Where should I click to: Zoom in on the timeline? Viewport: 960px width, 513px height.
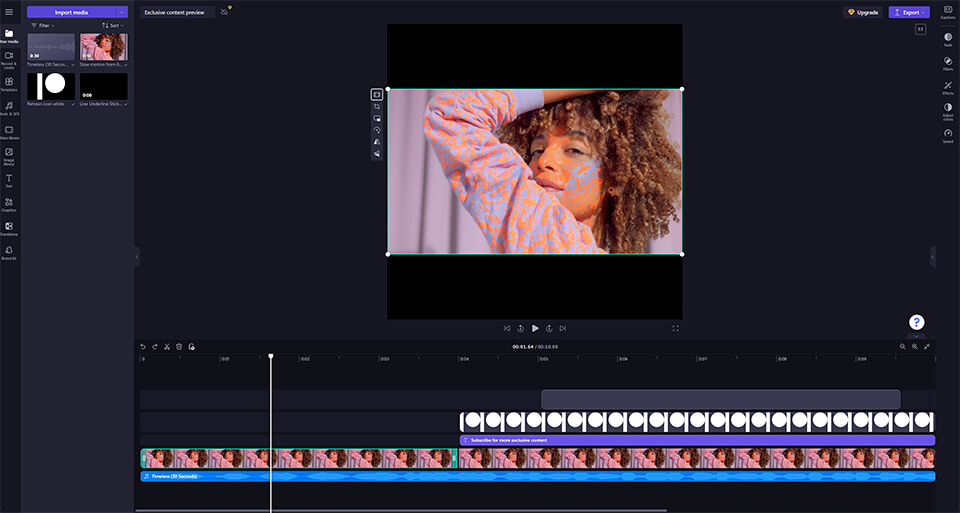click(x=915, y=346)
